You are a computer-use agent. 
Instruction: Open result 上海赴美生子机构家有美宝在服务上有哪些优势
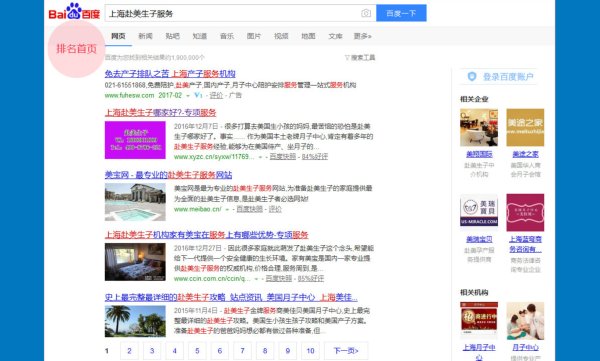coord(207,235)
